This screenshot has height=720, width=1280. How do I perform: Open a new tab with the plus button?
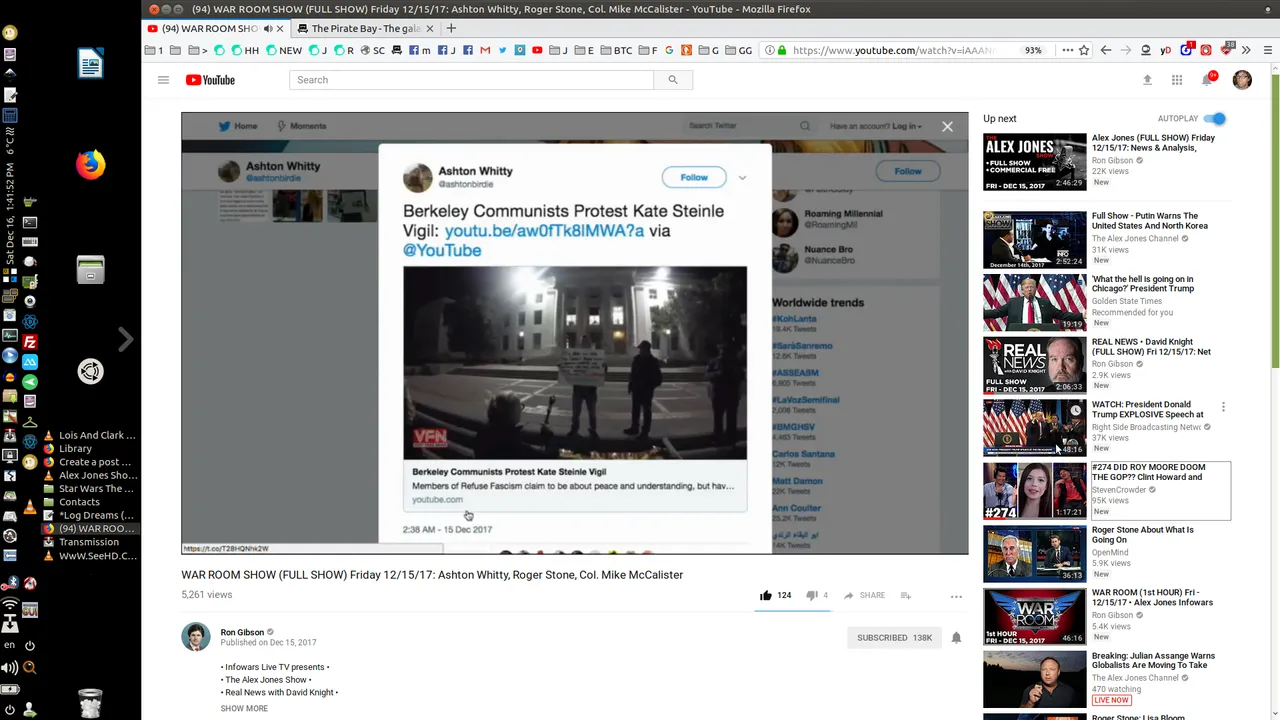451,28
